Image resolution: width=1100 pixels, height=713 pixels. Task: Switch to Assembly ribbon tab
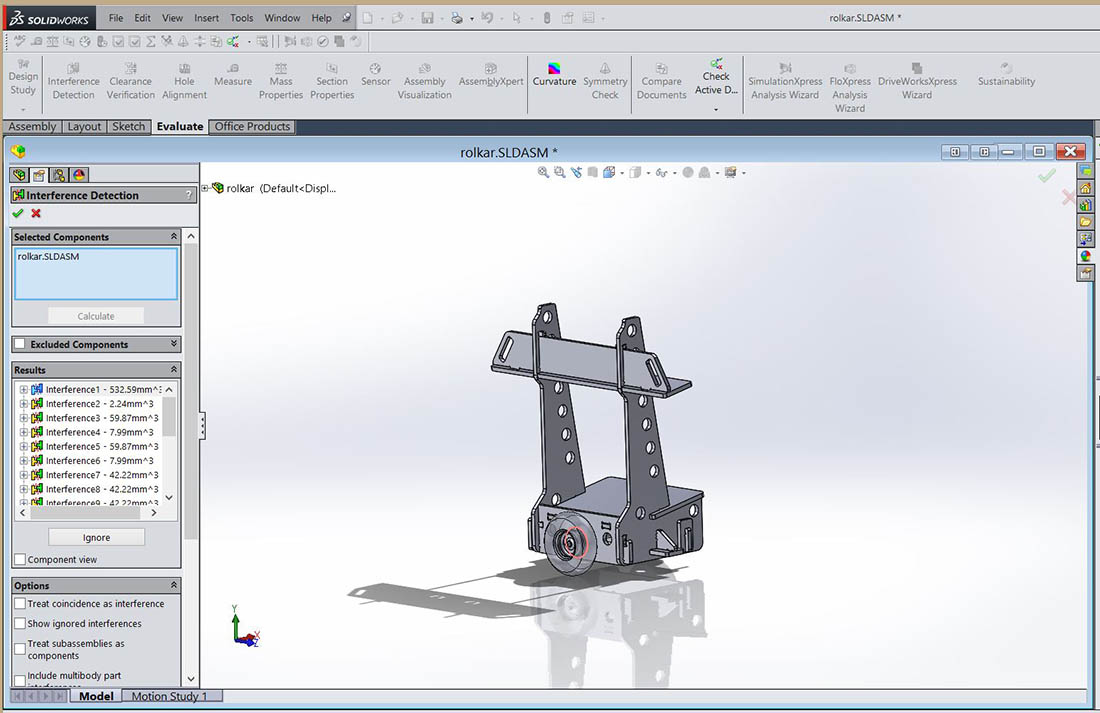[32, 126]
